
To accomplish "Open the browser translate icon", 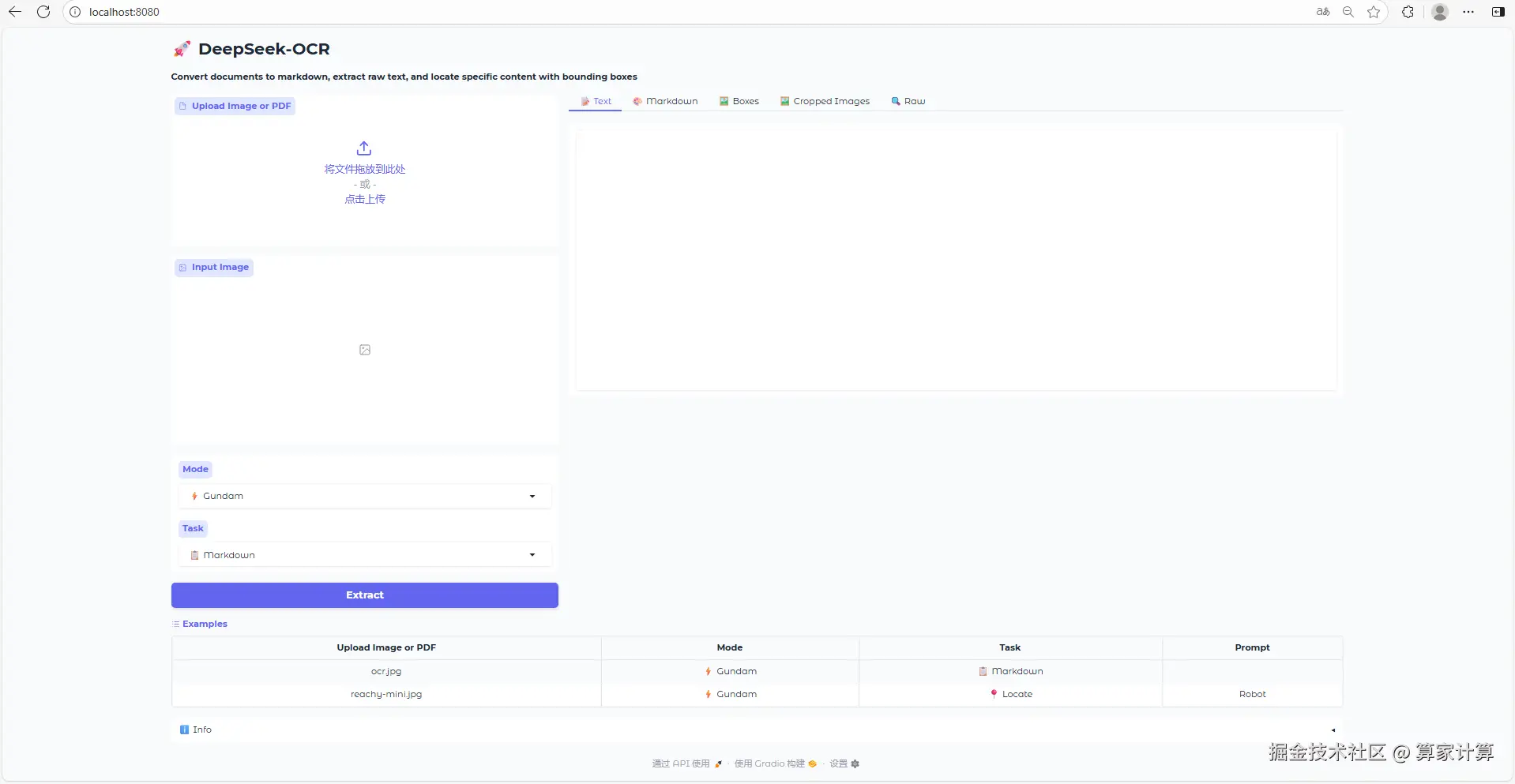I will tap(1323, 12).
